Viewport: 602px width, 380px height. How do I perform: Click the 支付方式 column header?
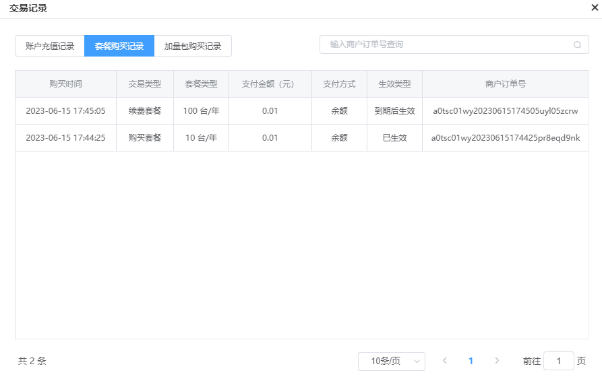pos(339,84)
